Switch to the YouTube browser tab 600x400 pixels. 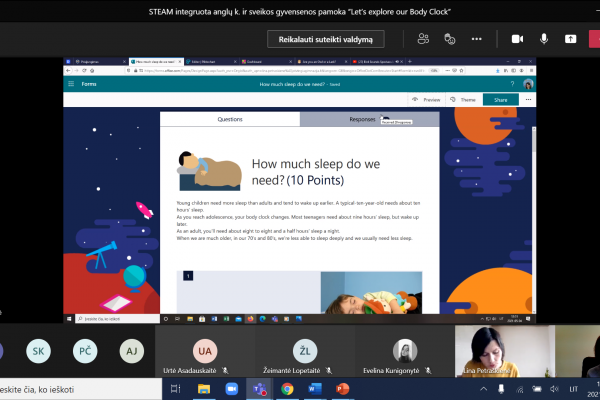click(x=377, y=61)
